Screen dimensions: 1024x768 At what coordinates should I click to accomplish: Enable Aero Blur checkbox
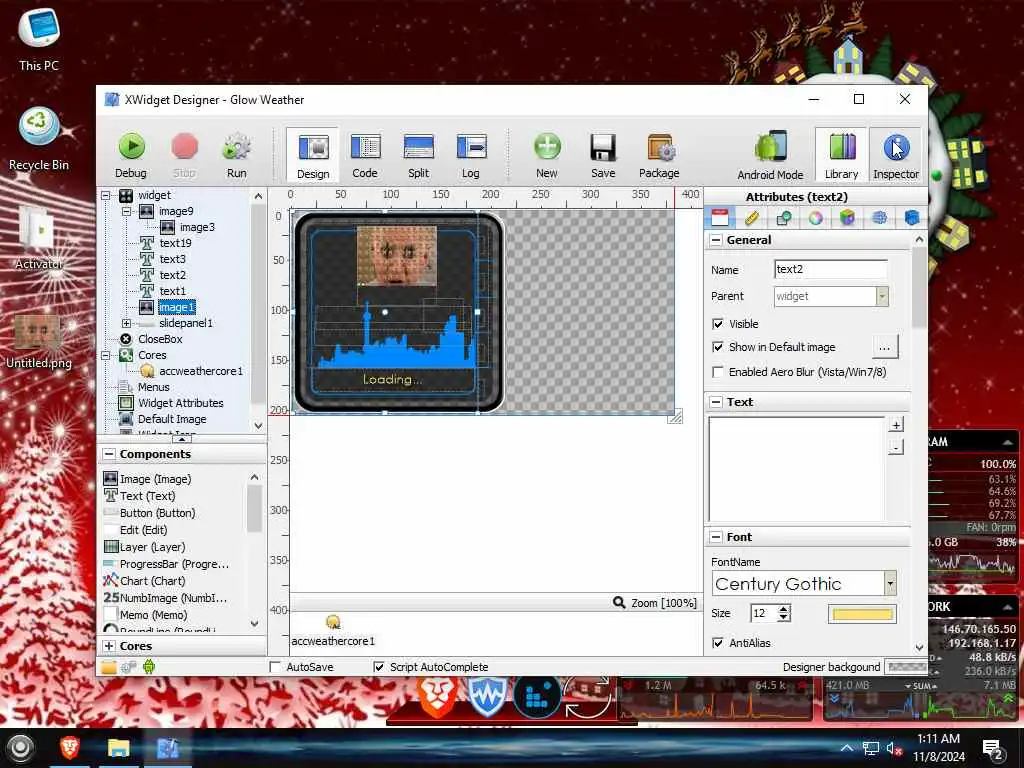tap(718, 372)
